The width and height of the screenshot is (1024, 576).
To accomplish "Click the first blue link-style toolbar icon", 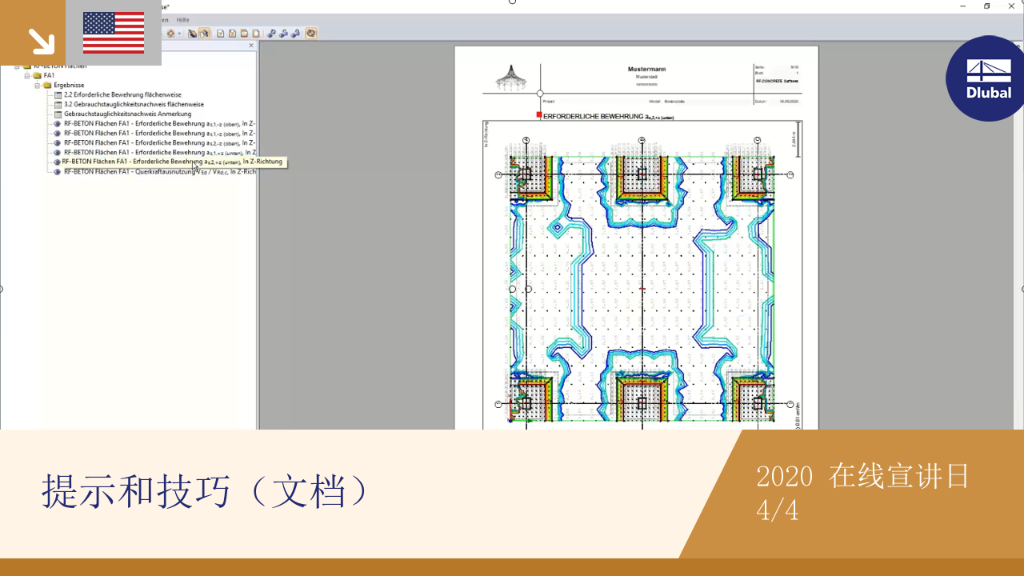I will (x=272, y=33).
